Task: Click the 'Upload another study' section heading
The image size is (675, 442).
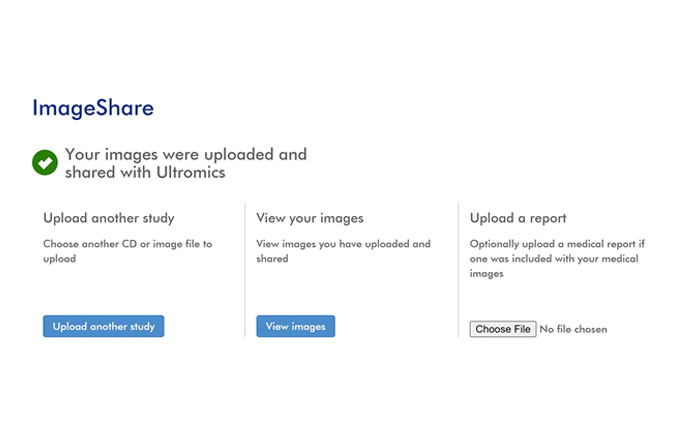Action: pos(109,218)
